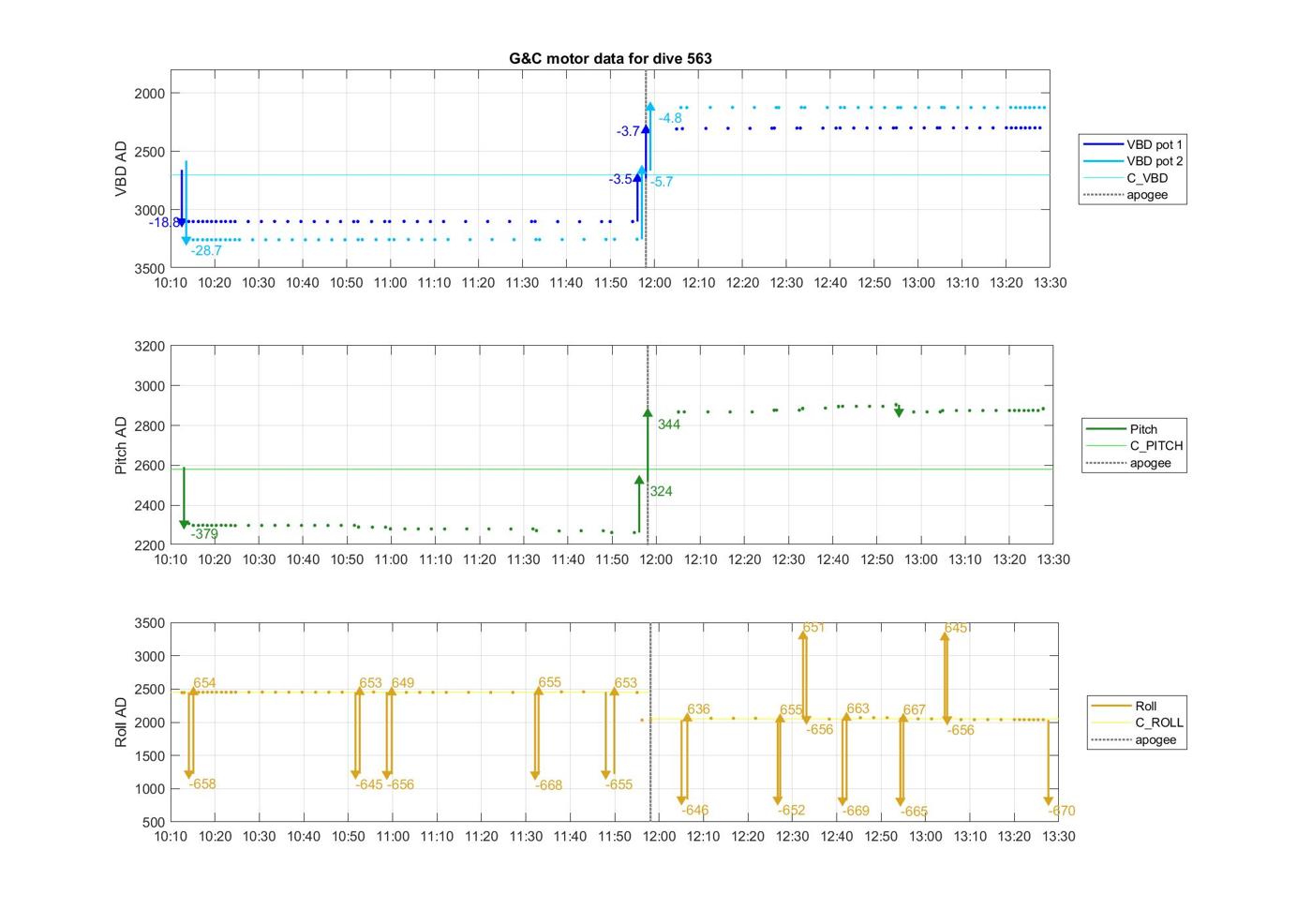Select the 'VBD pot 2' legend entry
1312x924 pixels.
[x=1132, y=161]
